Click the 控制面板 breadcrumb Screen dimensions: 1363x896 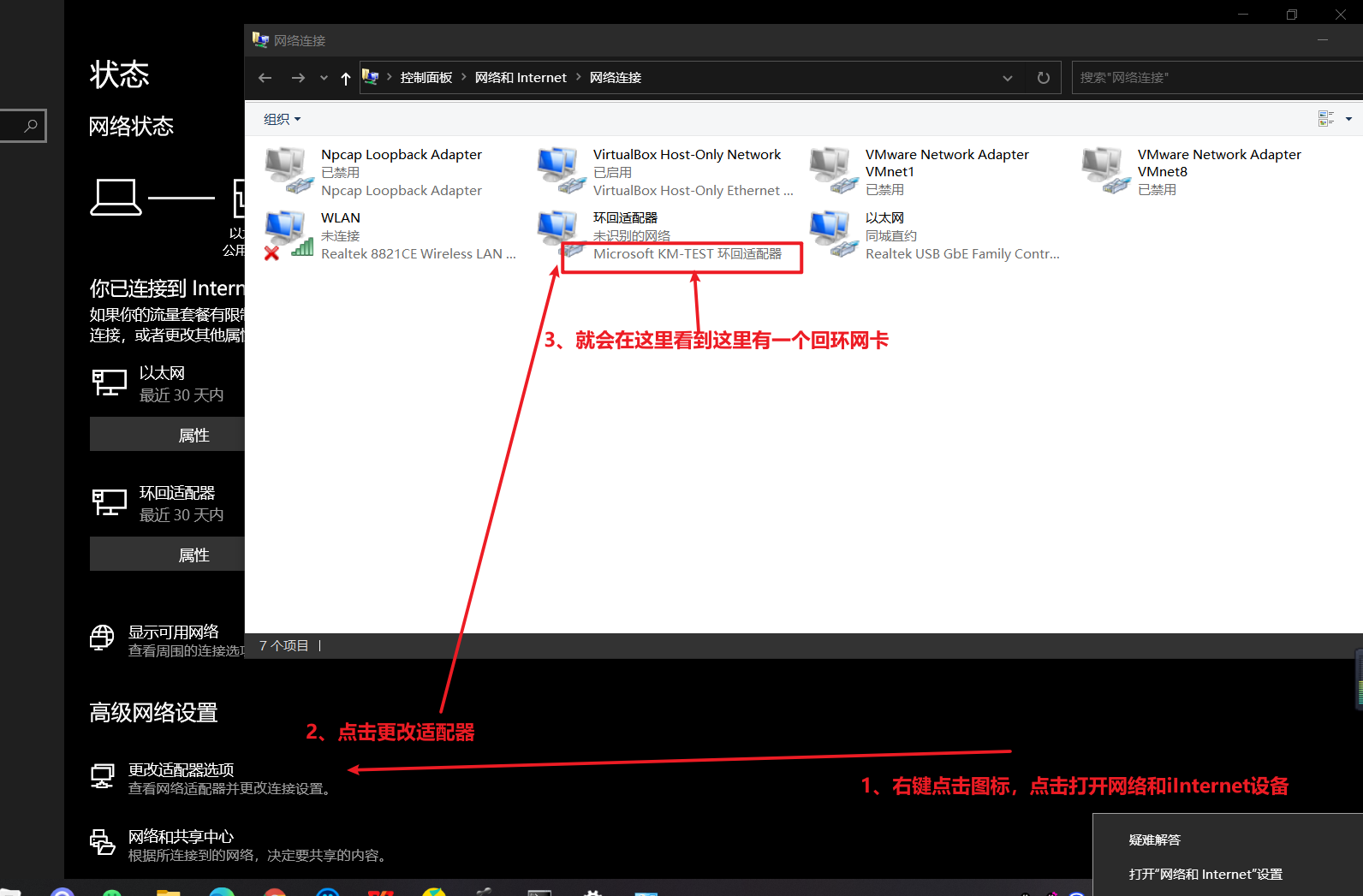click(426, 78)
